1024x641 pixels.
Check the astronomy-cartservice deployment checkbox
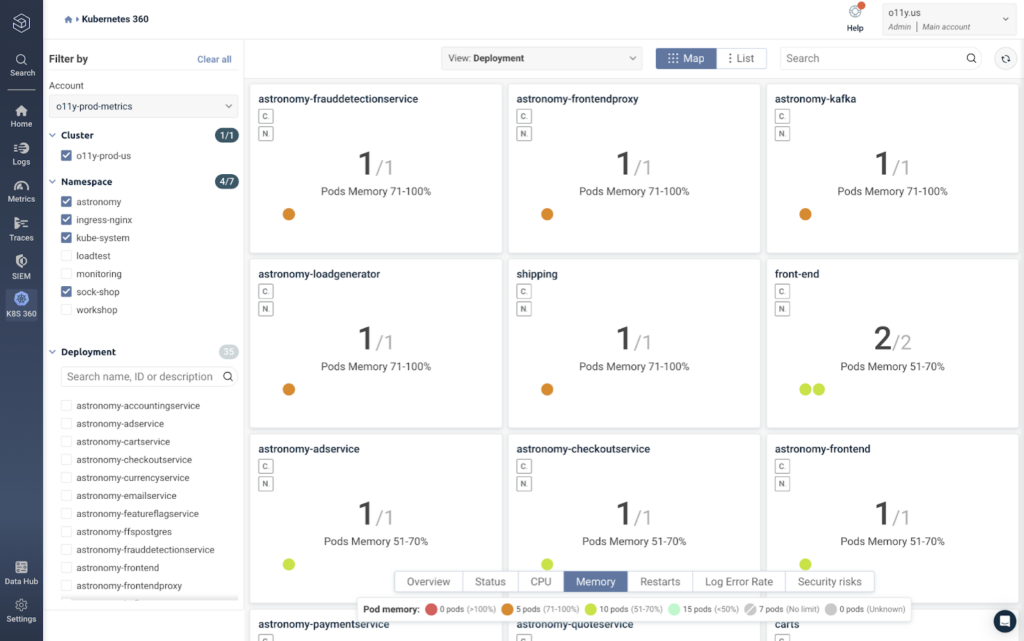coord(66,442)
